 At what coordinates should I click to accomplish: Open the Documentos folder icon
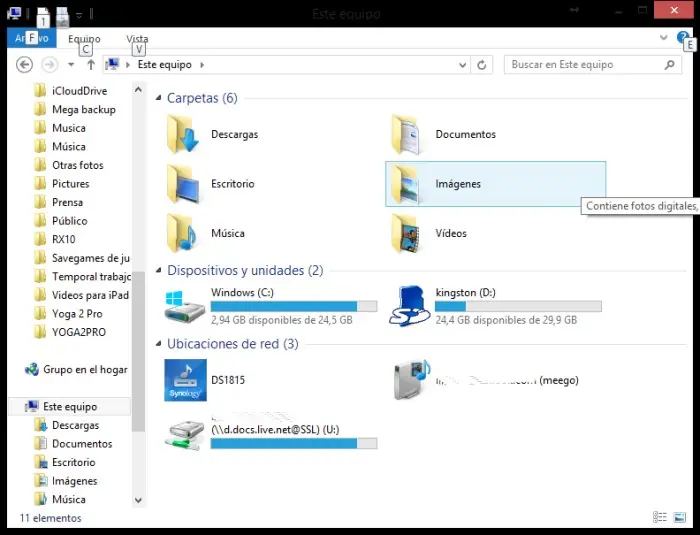click(405, 134)
